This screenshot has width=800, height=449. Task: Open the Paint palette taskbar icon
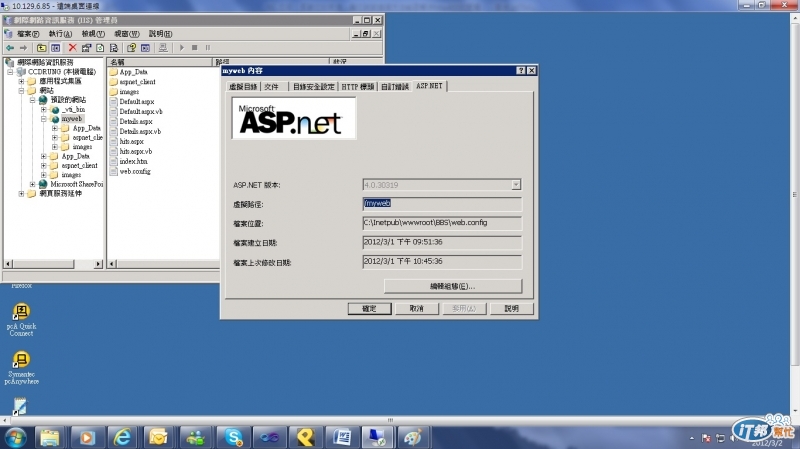pos(413,438)
